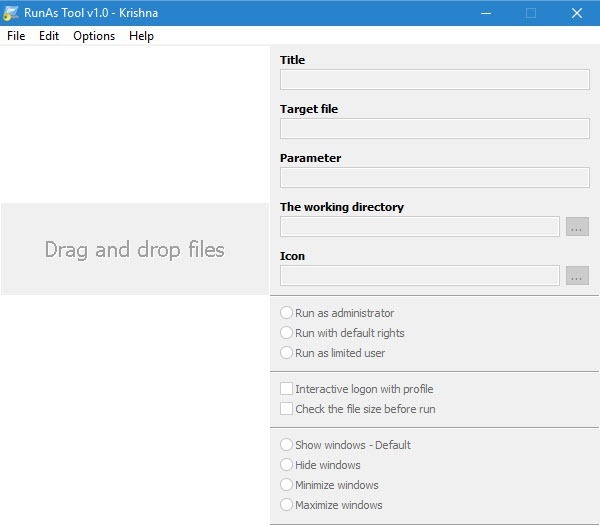Select the Run as limited user radio button
This screenshot has width=600, height=526.
coord(286,352)
